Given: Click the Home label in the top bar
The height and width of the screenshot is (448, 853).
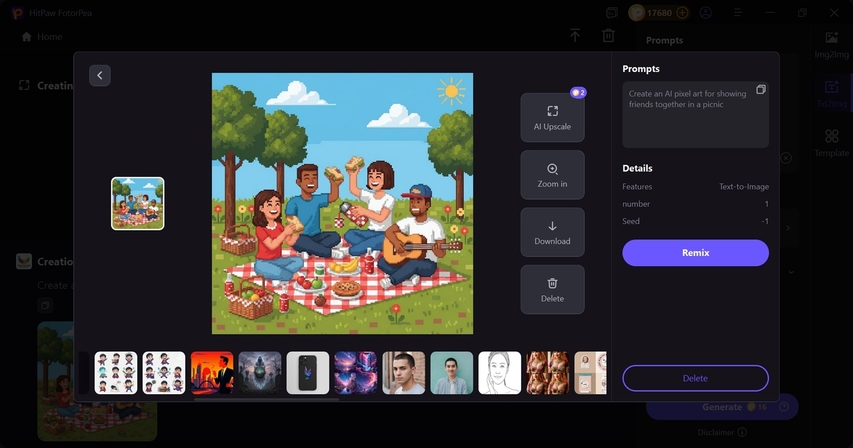Looking at the screenshot, I should coord(50,36).
